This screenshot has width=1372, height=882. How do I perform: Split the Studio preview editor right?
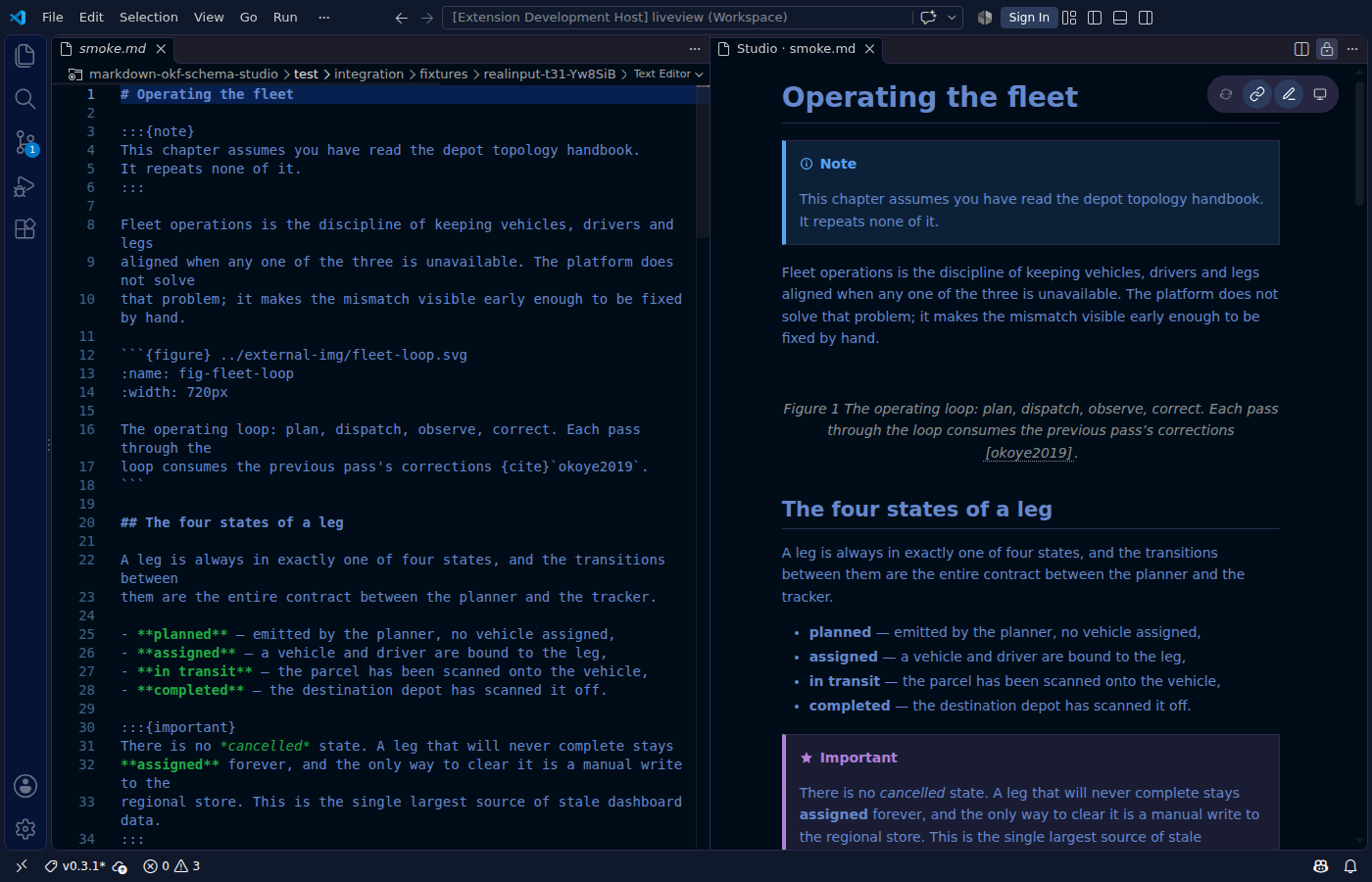[1301, 49]
